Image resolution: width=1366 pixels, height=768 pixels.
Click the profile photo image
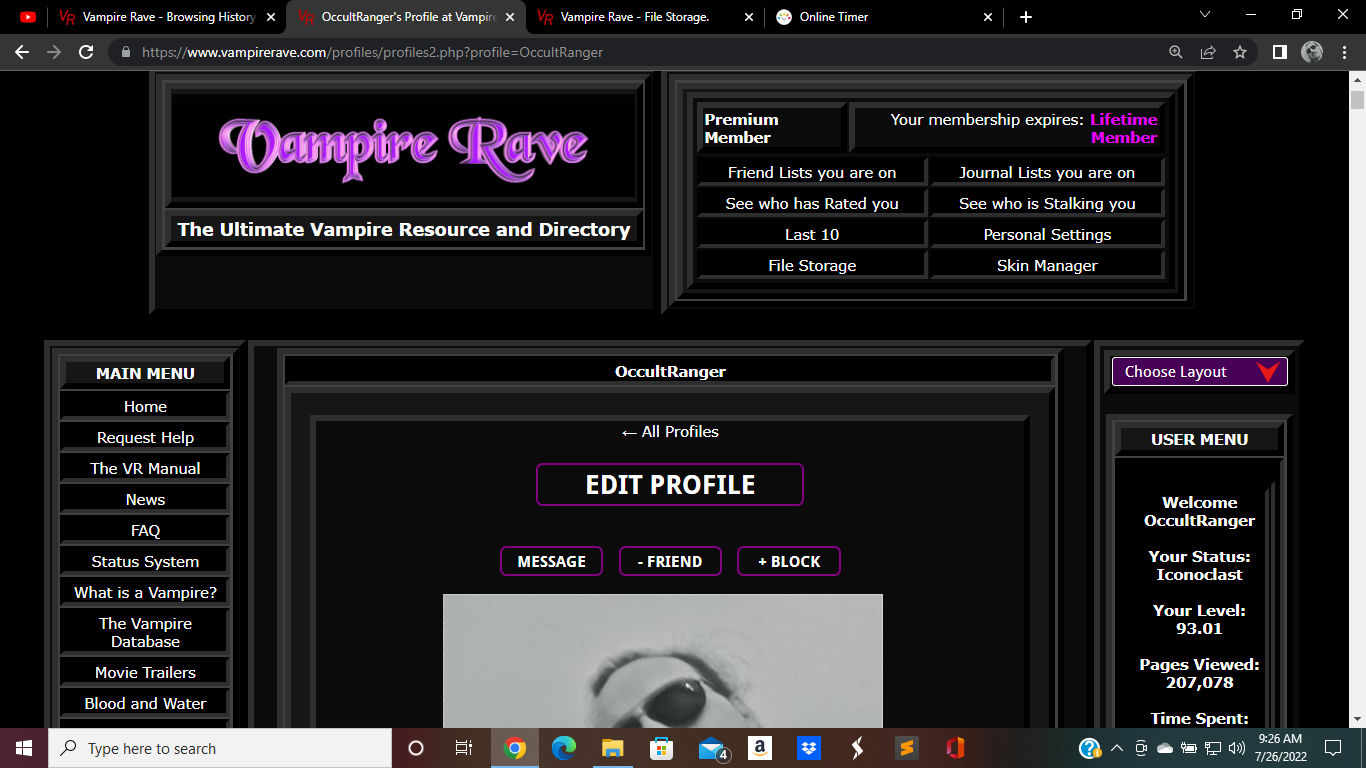[x=663, y=661]
